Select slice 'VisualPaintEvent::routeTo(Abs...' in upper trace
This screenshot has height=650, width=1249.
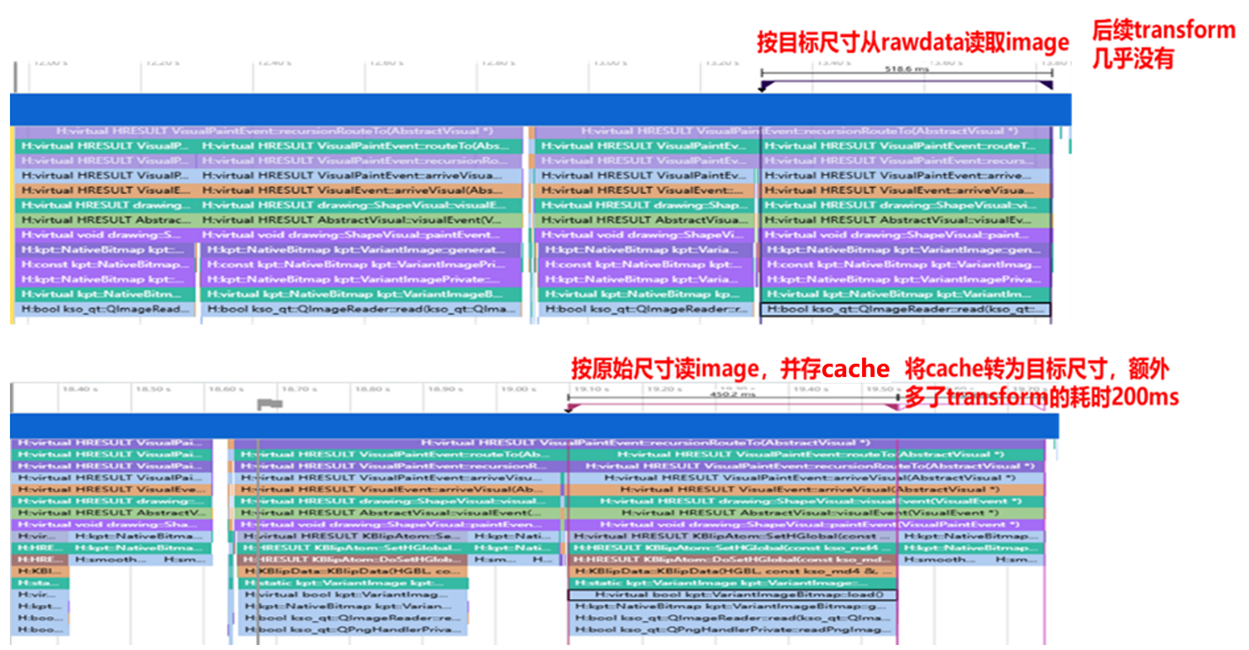[x=361, y=146]
